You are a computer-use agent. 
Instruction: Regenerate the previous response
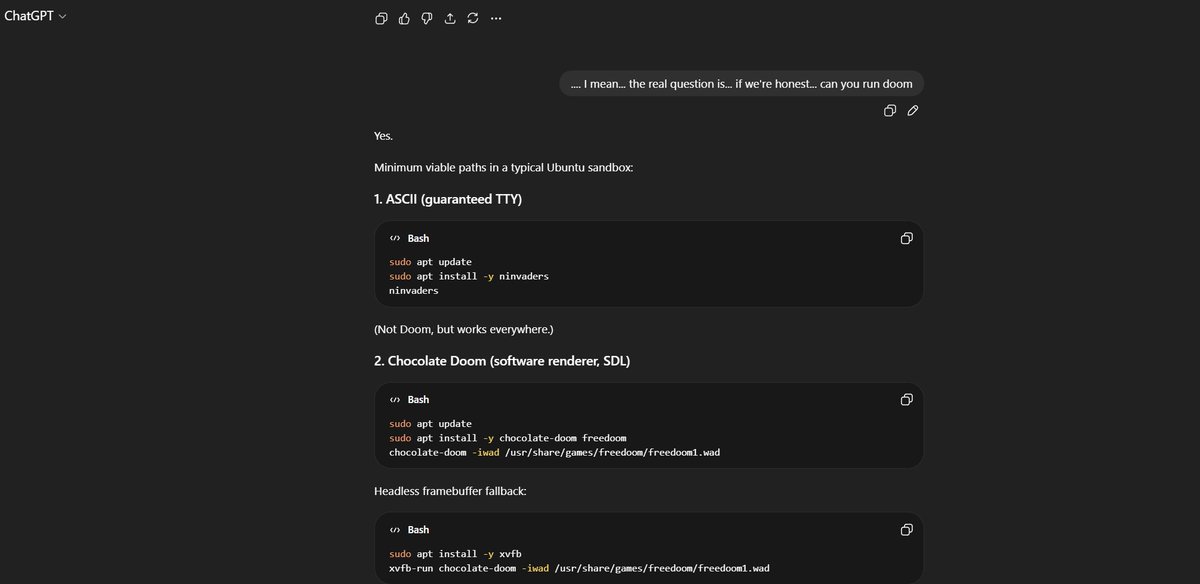(473, 18)
